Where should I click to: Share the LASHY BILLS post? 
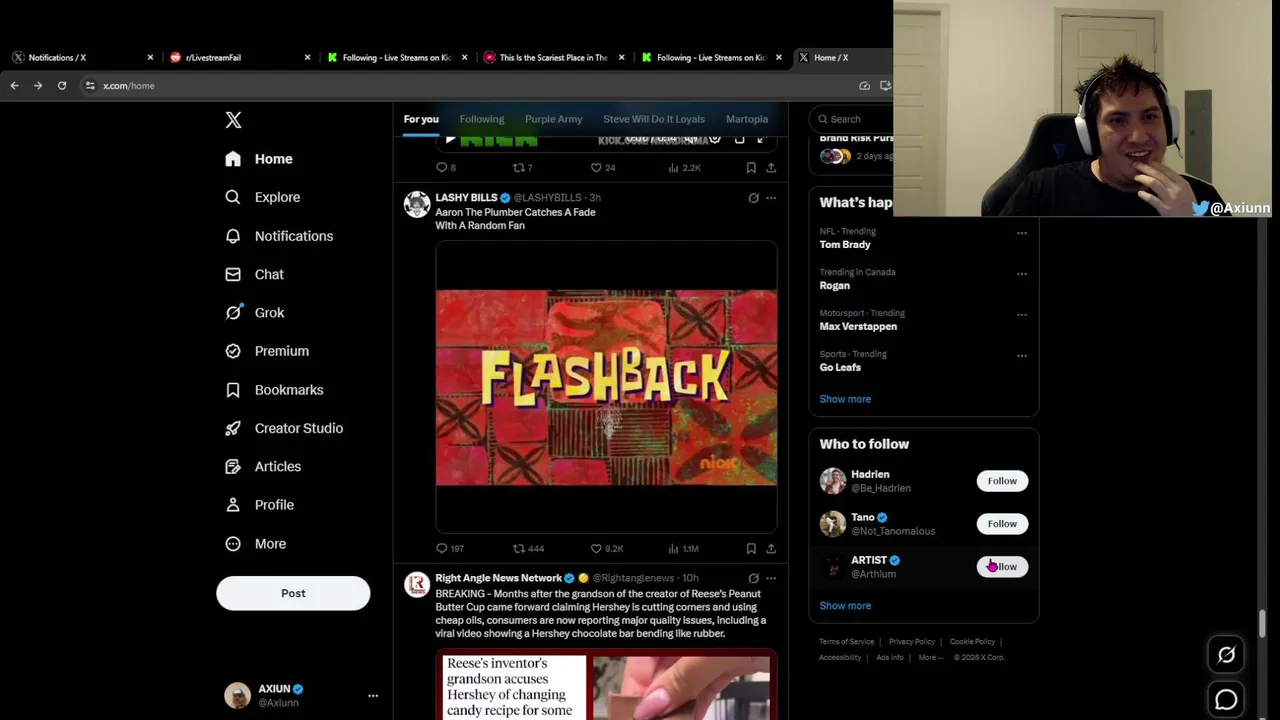pos(771,548)
